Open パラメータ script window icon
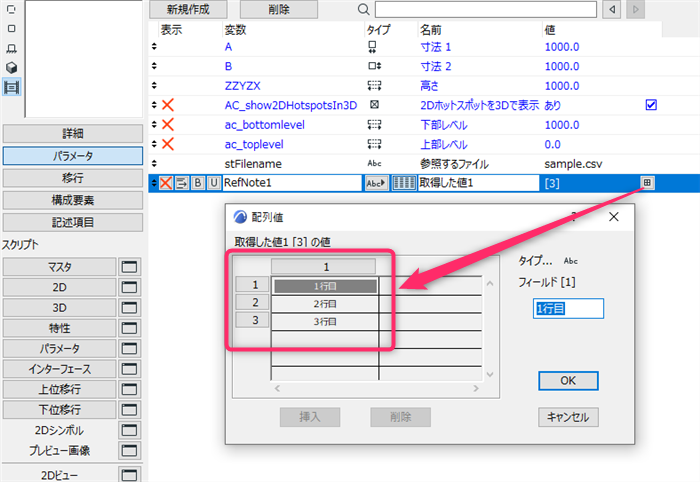Viewport: 700px width, 482px height. coord(129,349)
